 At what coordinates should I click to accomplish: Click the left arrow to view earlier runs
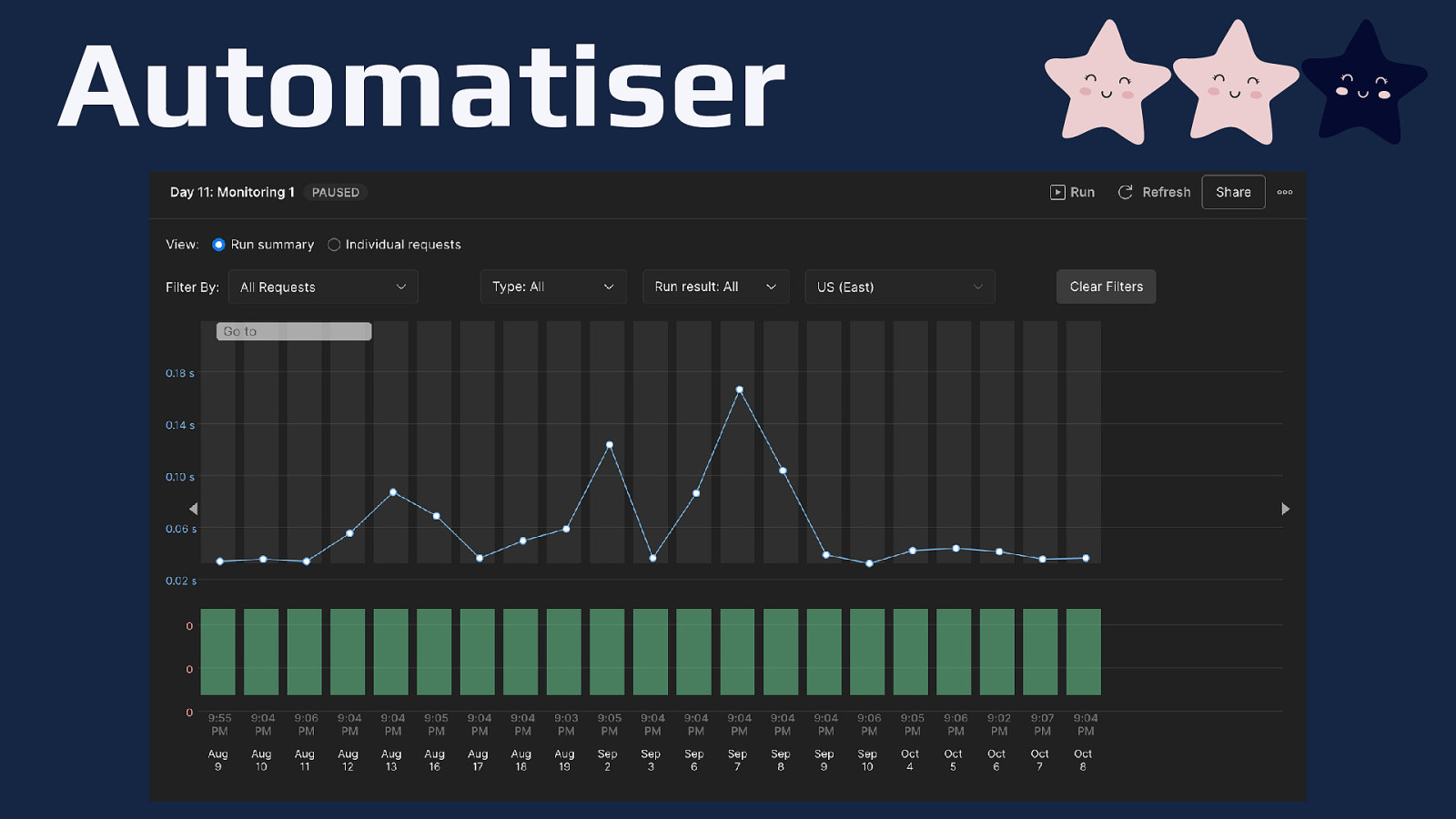point(193,509)
